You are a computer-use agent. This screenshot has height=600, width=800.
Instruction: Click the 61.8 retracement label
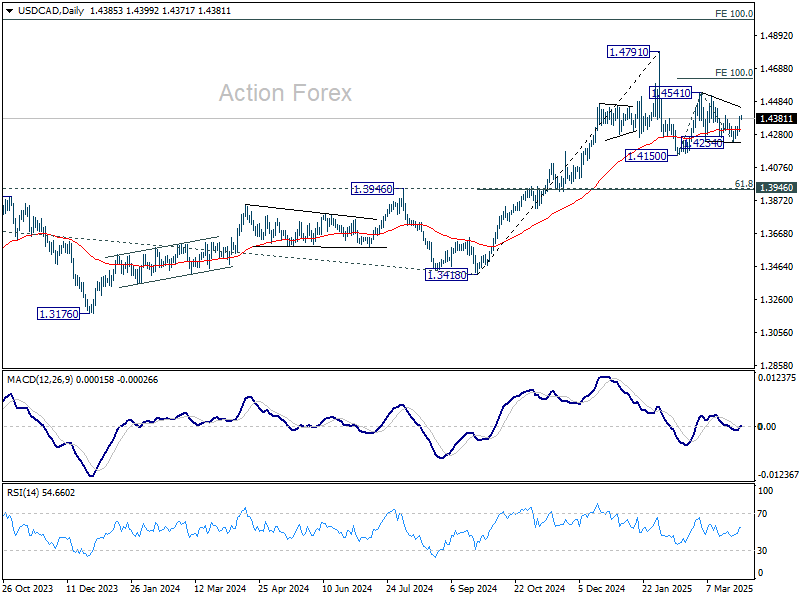click(743, 183)
